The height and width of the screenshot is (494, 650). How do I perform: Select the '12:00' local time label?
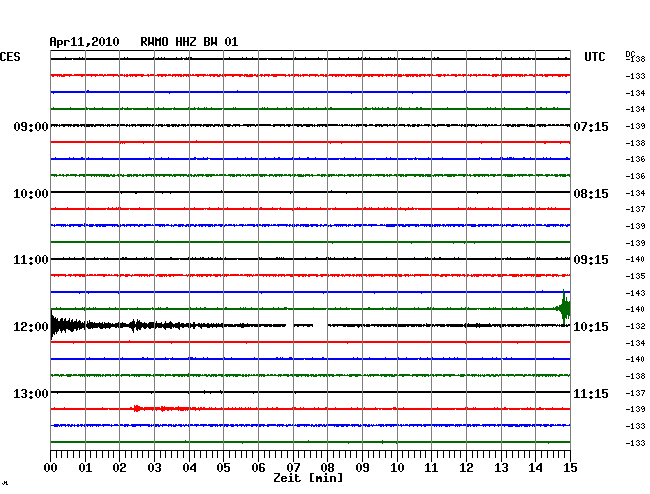point(31,327)
